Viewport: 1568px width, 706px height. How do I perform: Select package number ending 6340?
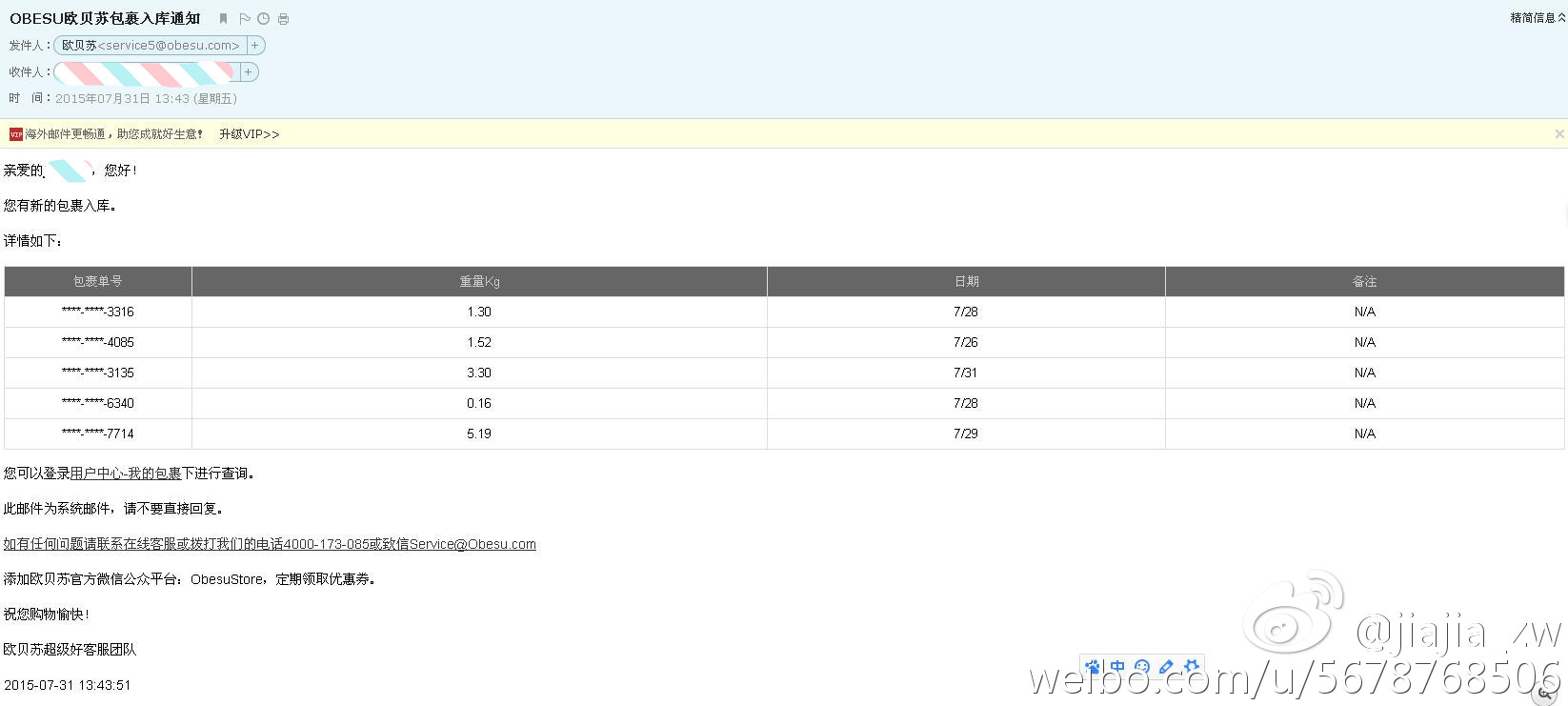[98, 404]
